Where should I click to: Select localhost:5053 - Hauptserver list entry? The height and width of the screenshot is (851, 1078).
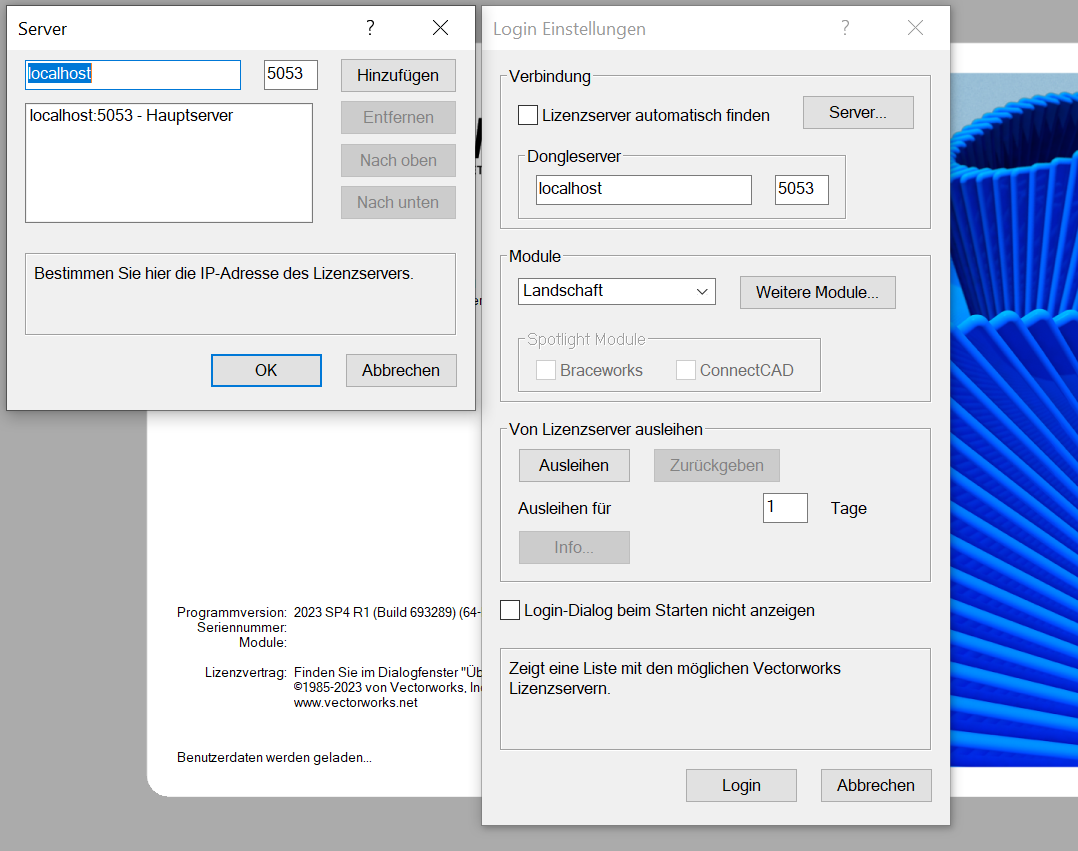(131, 115)
